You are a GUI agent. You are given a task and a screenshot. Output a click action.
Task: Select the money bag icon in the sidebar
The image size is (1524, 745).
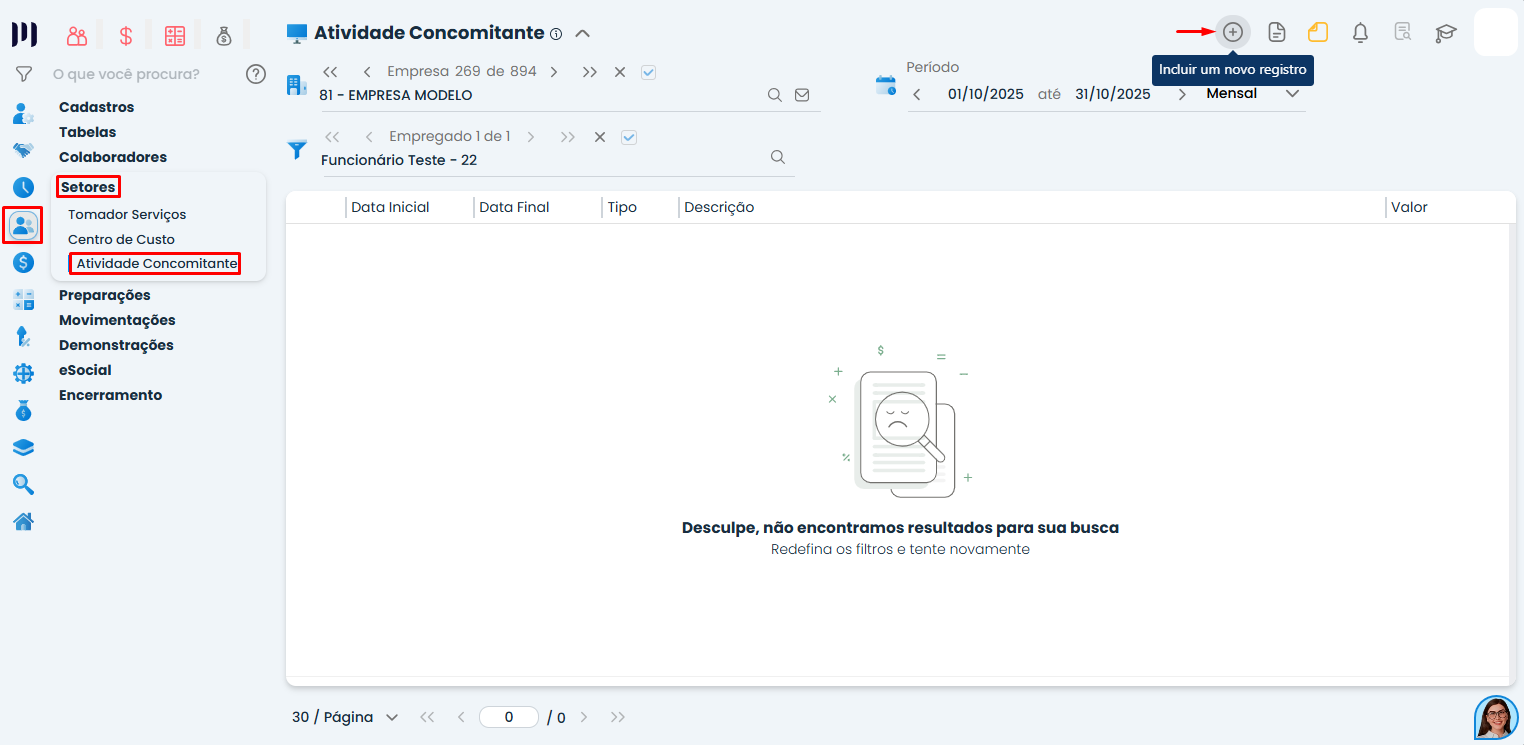point(22,410)
